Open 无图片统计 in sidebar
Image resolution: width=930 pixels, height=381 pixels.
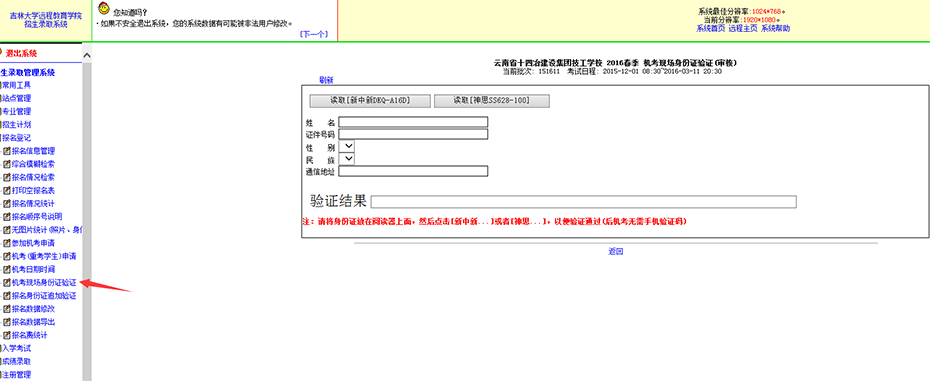[x=47, y=230]
